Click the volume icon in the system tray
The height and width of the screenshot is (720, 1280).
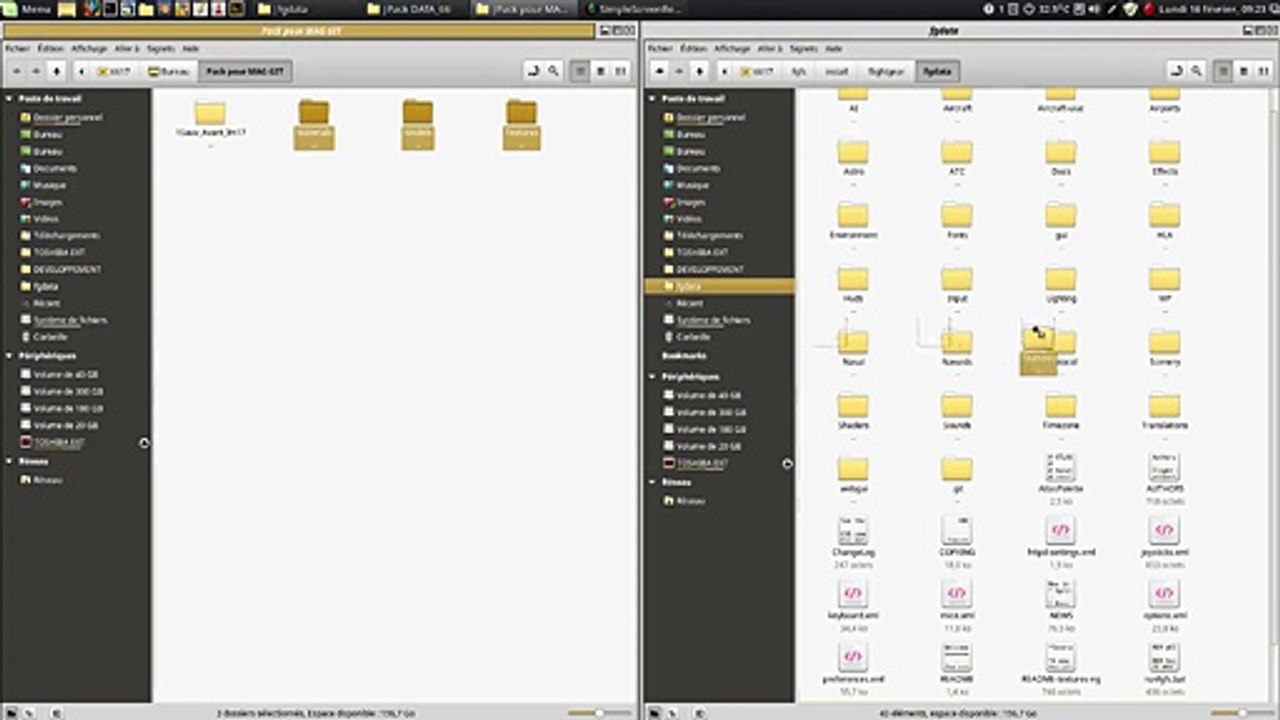point(1093,9)
